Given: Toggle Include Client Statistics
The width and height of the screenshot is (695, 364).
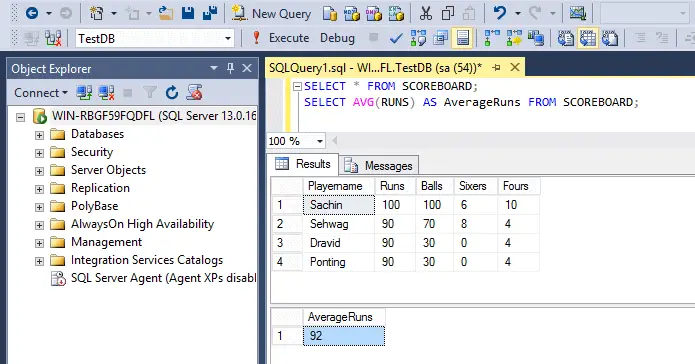Looking at the screenshot, I should point(536,39).
